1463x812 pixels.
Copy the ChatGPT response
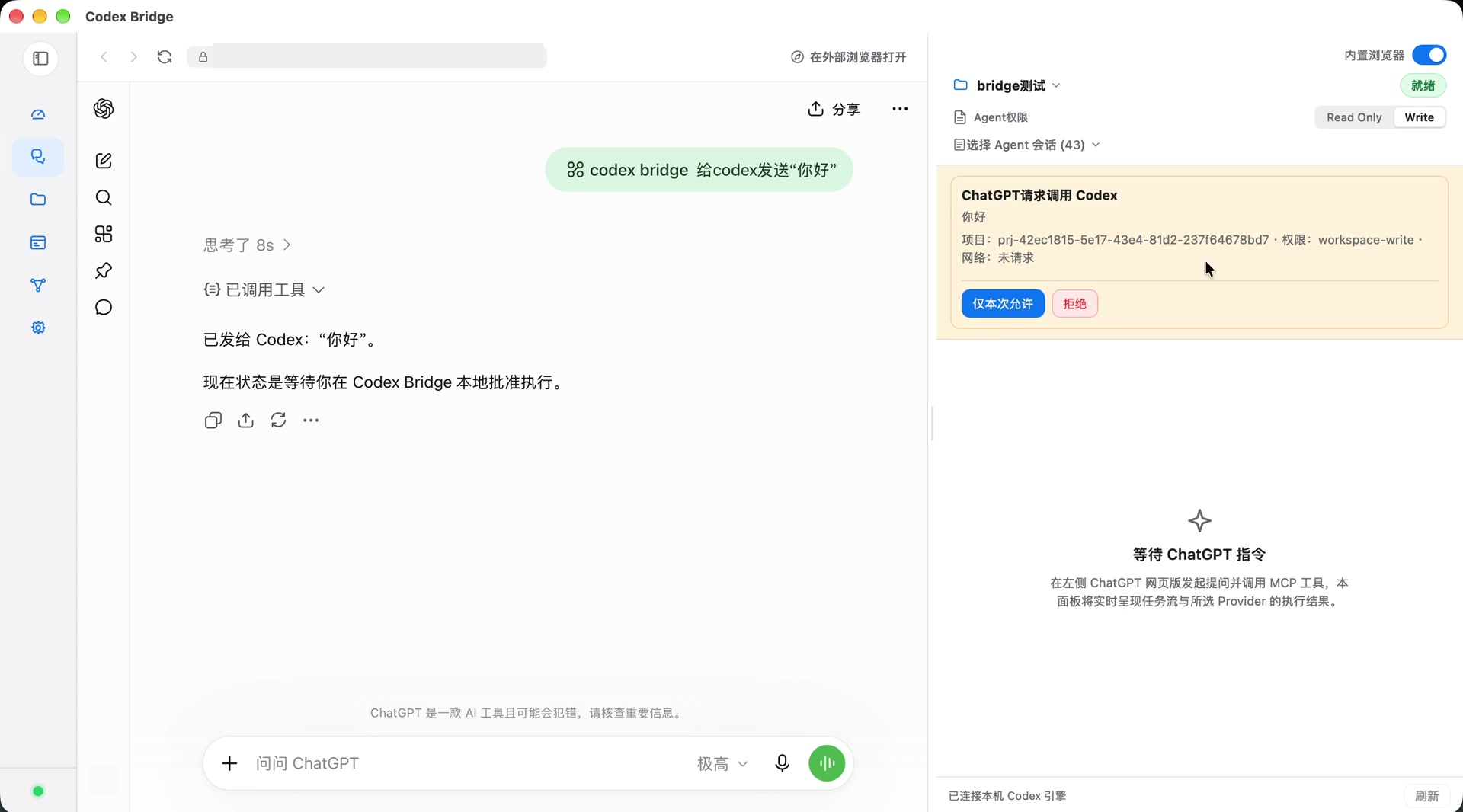[x=213, y=420]
